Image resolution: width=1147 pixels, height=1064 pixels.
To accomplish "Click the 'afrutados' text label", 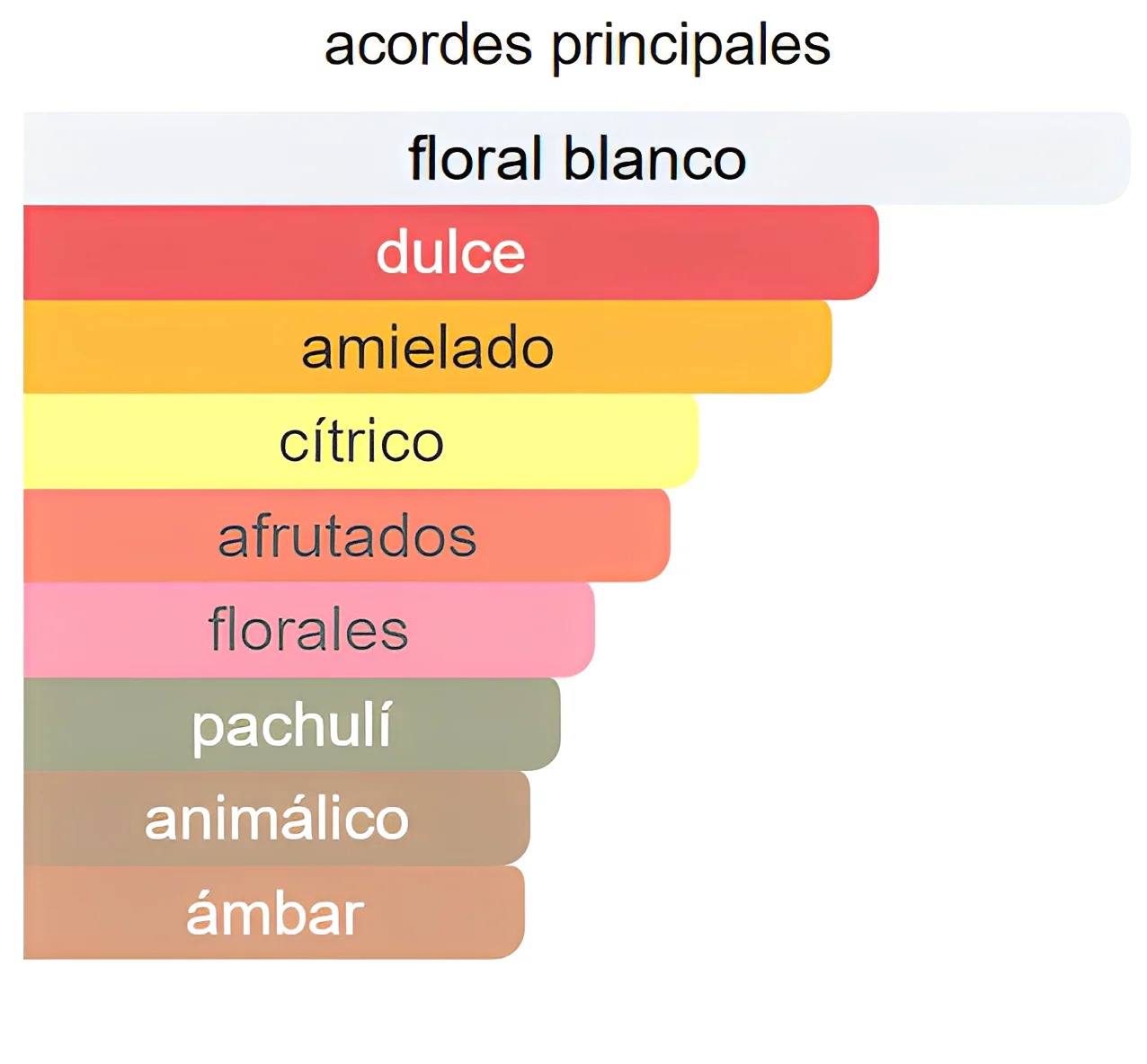I will [x=347, y=536].
